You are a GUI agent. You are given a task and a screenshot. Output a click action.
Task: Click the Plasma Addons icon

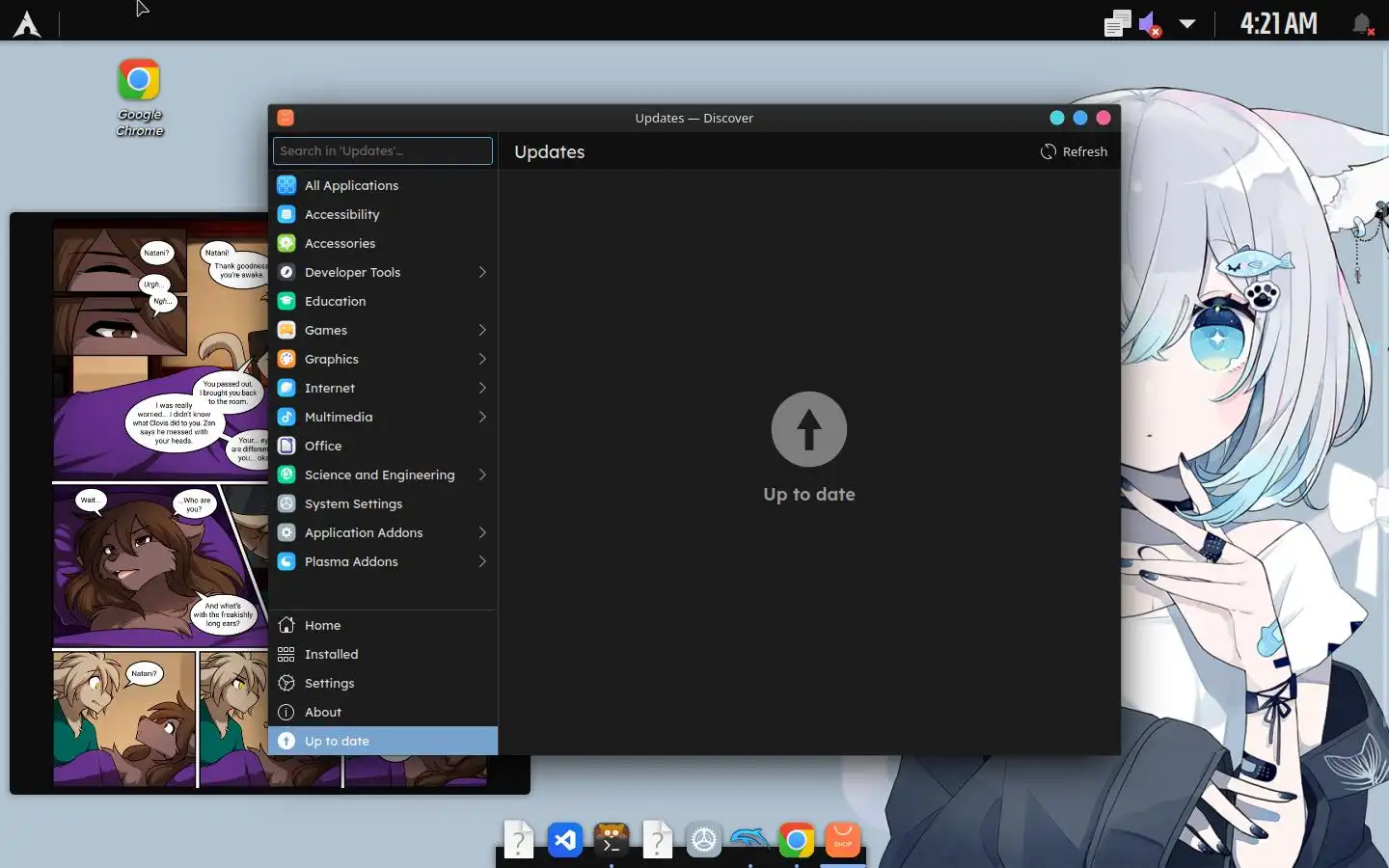point(286,561)
